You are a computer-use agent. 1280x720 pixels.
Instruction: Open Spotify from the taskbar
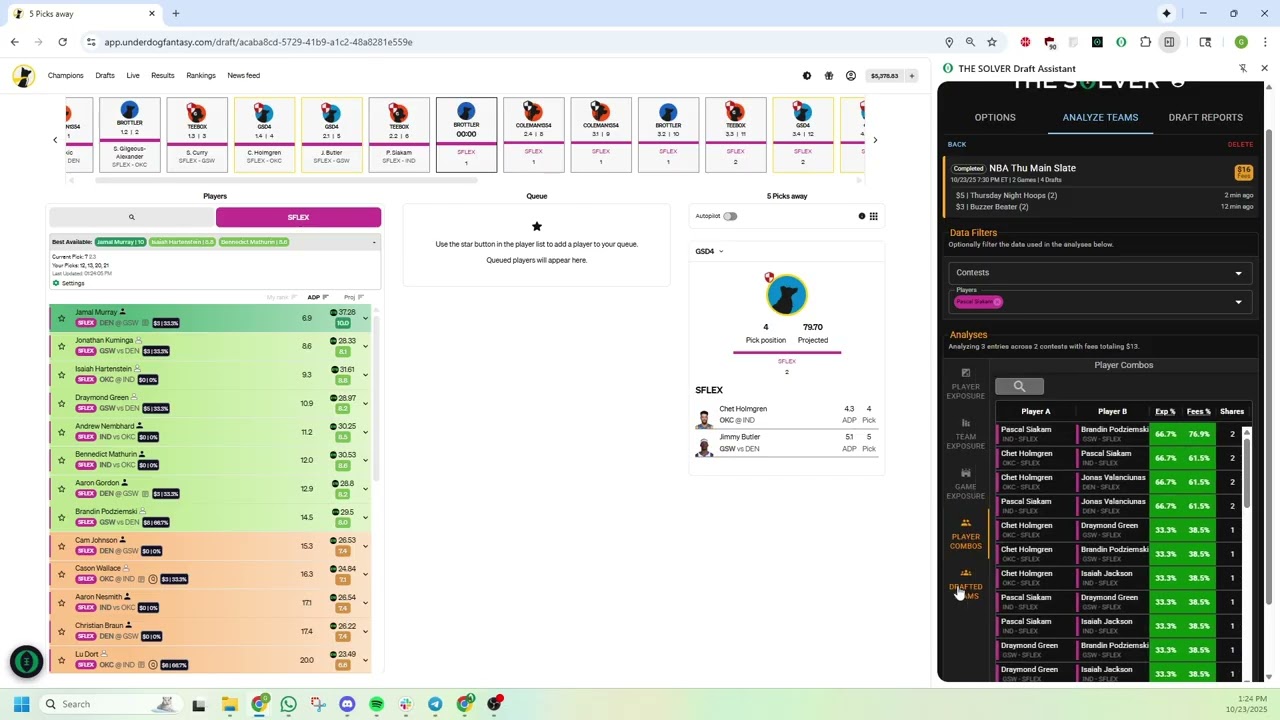coord(376,704)
